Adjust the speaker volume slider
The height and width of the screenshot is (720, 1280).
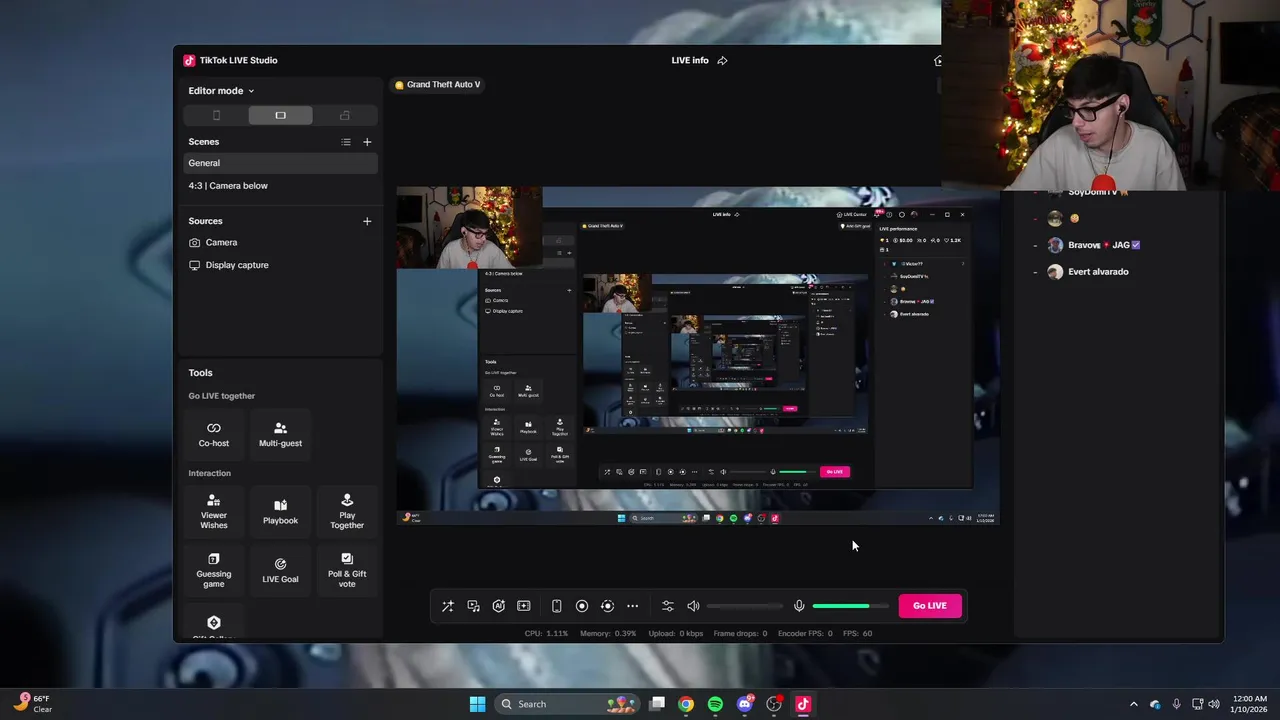point(745,606)
